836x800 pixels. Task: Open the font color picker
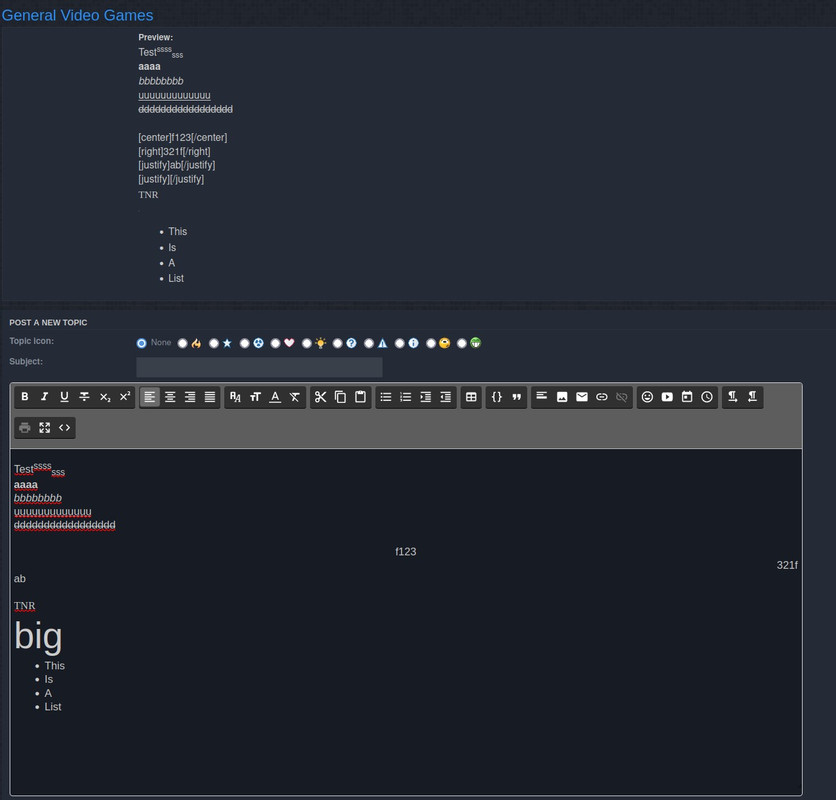(x=275, y=397)
